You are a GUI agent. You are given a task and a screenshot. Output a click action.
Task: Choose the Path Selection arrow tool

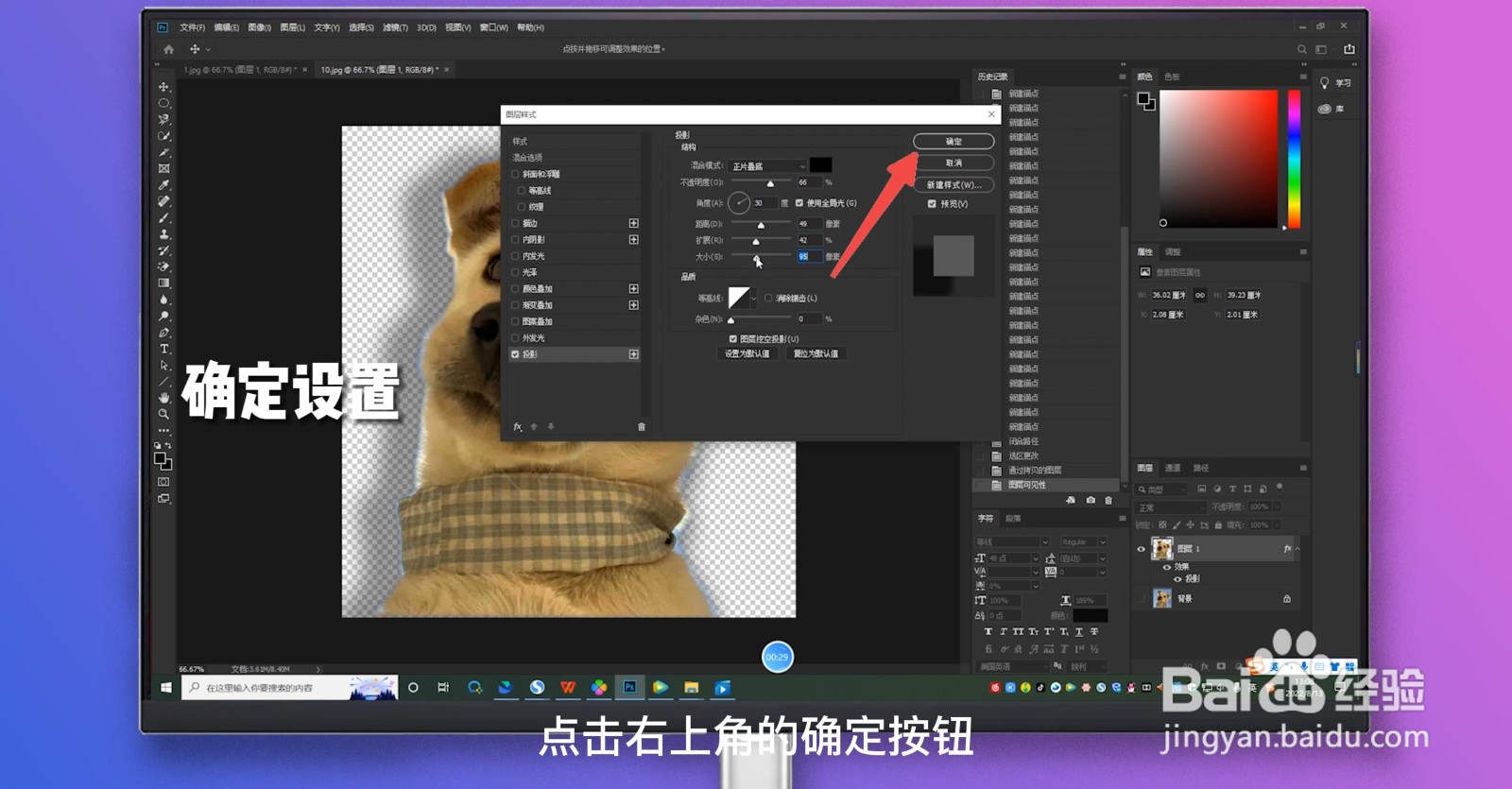point(163,365)
